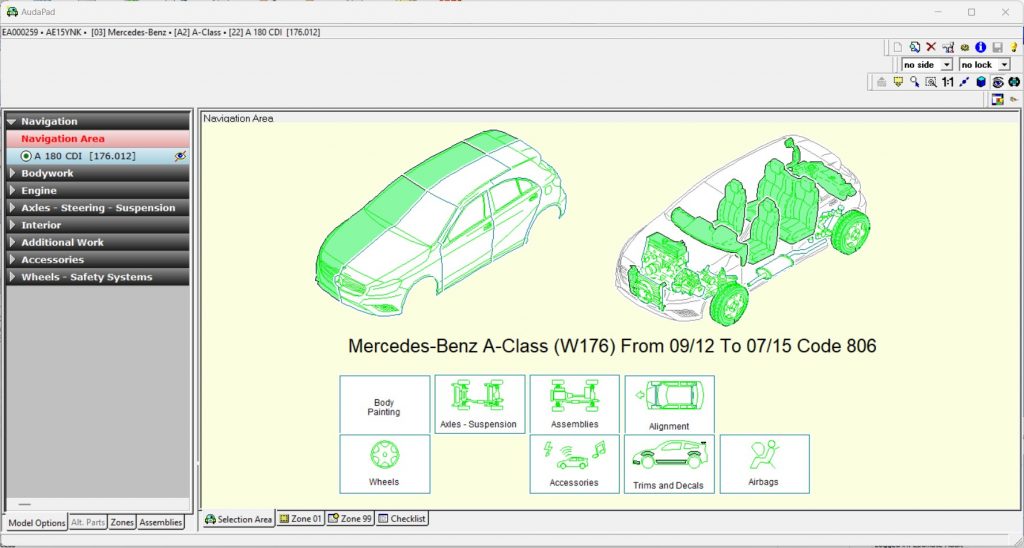
Task: Click the small brown arrow icon below toolbar
Action: 1014,99
